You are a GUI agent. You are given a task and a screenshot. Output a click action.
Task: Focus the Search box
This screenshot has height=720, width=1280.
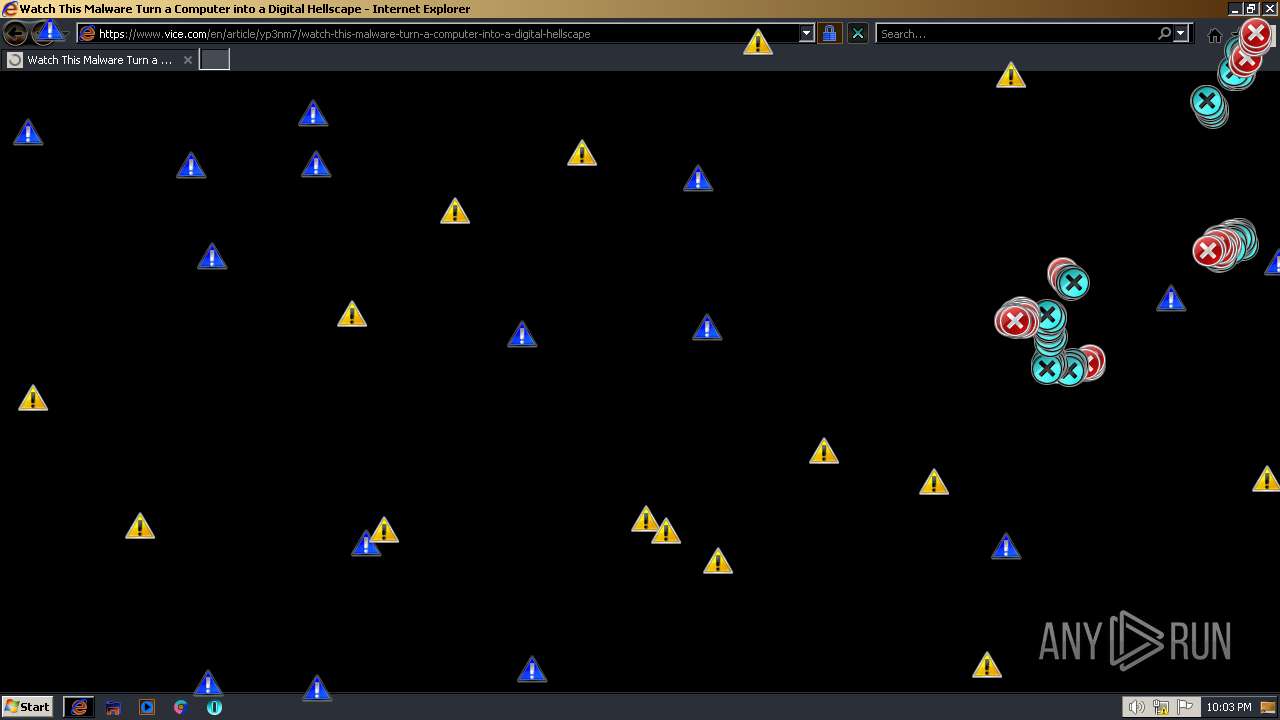(1016, 34)
